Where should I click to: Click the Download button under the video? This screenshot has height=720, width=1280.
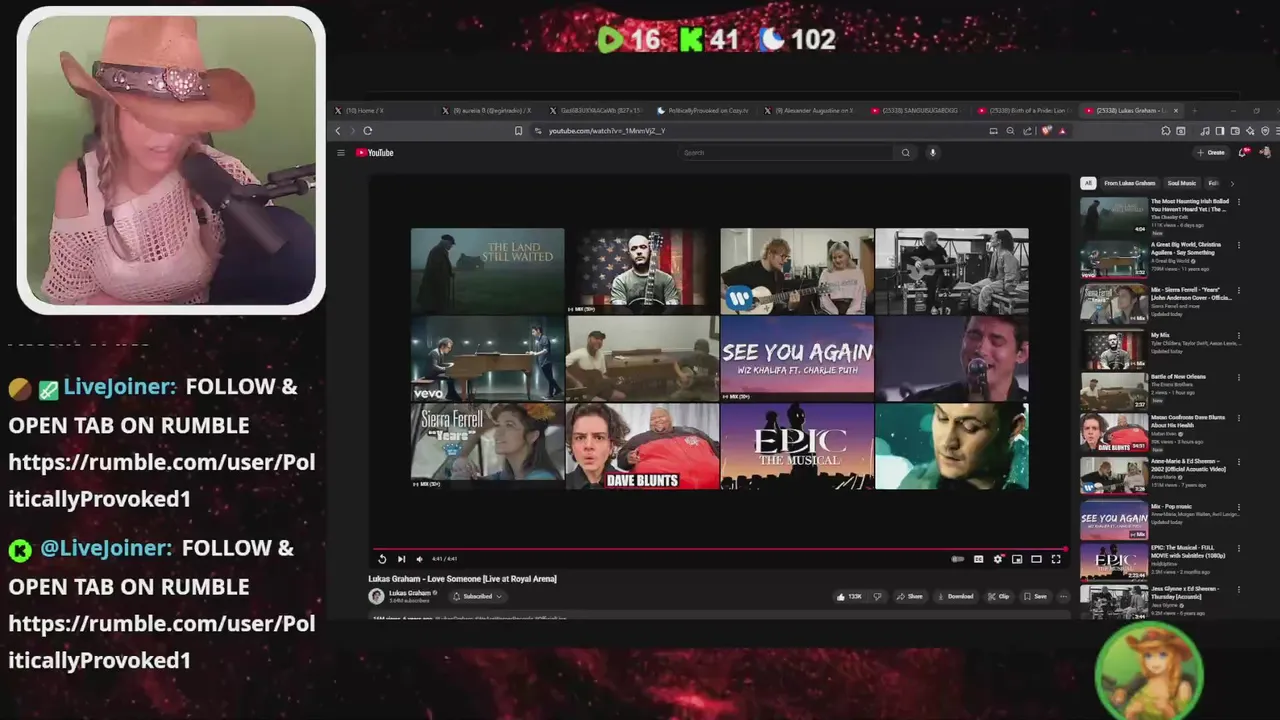click(954, 596)
